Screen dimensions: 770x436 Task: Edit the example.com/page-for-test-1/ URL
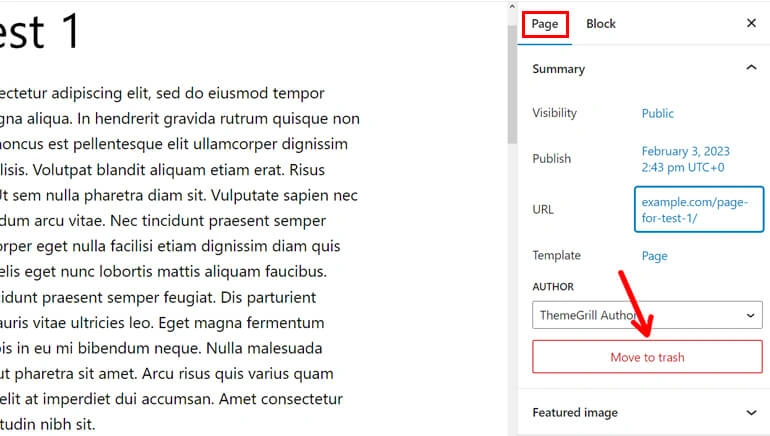tap(698, 209)
